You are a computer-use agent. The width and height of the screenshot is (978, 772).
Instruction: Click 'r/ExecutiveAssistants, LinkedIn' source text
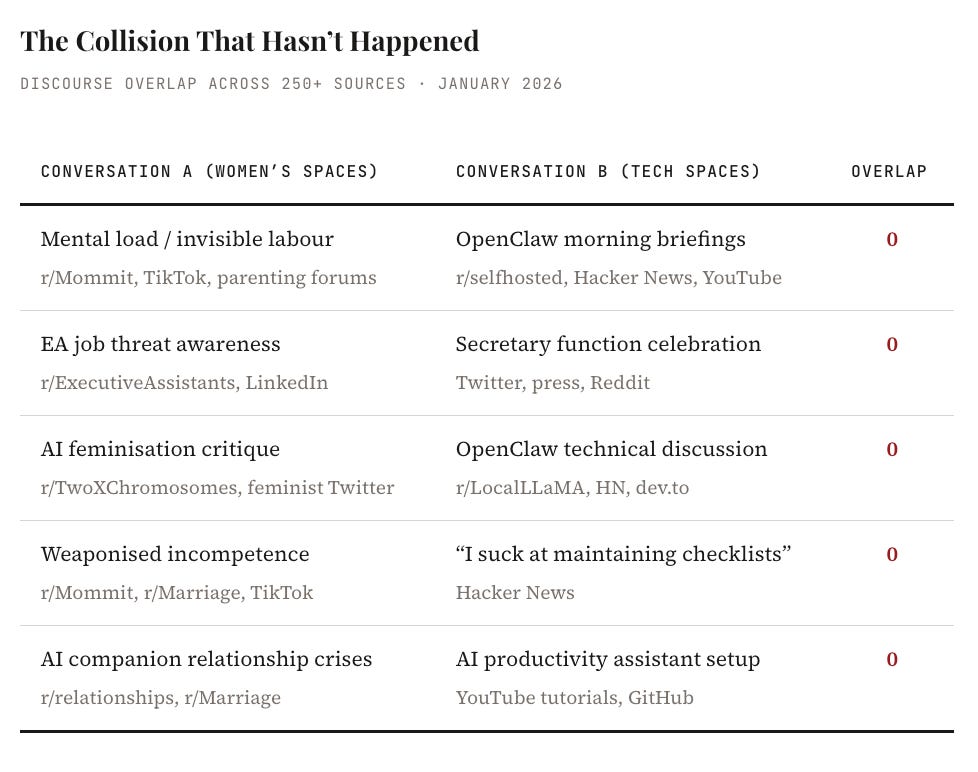tap(184, 382)
